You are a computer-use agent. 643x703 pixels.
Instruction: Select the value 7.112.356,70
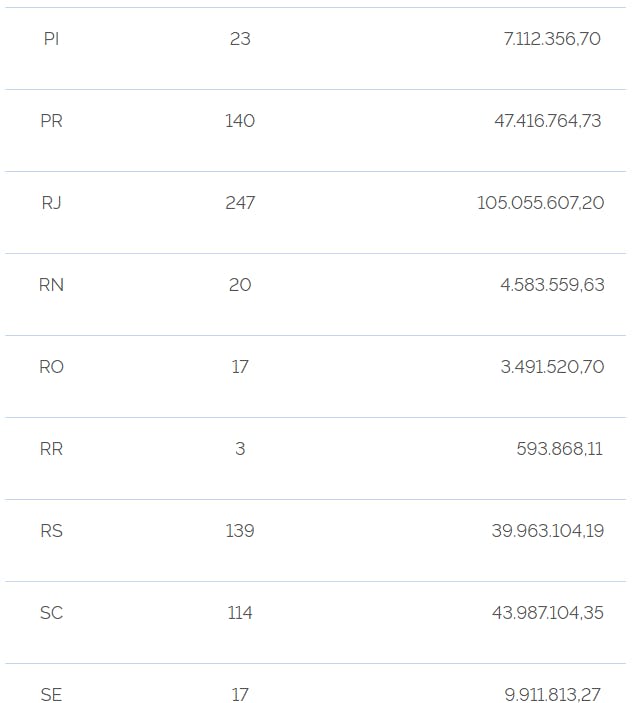click(x=552, y=39)
